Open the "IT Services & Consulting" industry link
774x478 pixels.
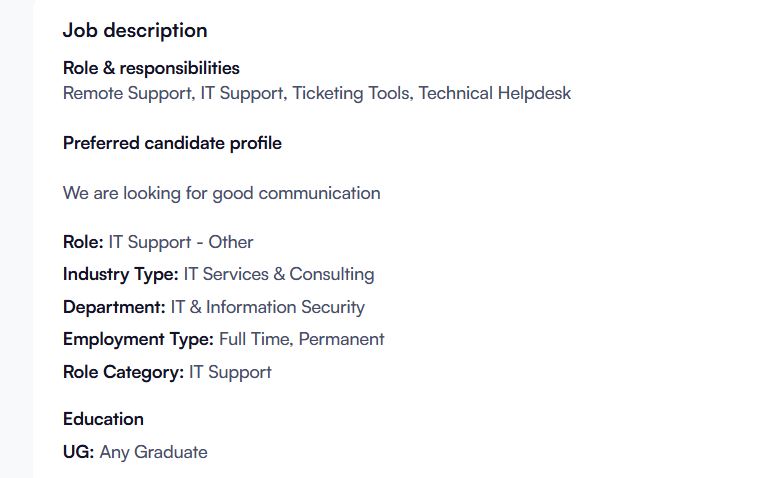pyautogui.click(x=278, y=274)
